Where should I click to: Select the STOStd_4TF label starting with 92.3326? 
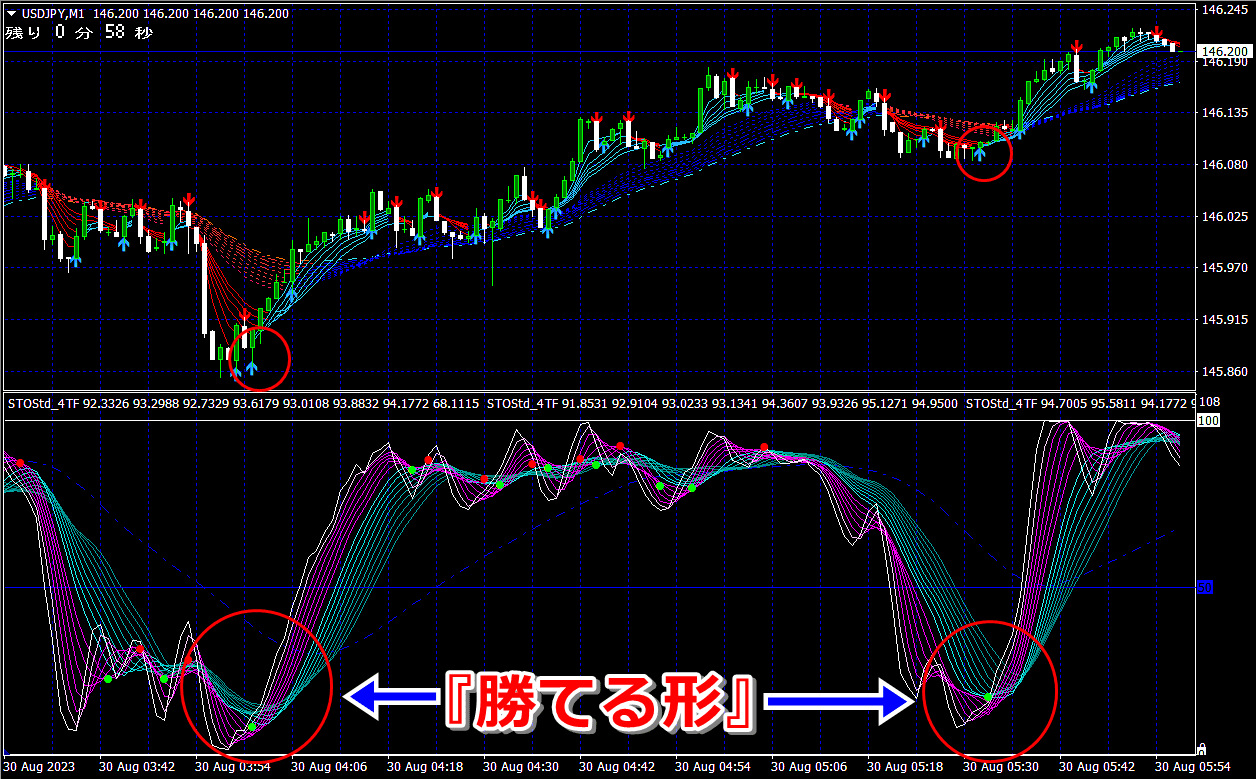(243, 404)
